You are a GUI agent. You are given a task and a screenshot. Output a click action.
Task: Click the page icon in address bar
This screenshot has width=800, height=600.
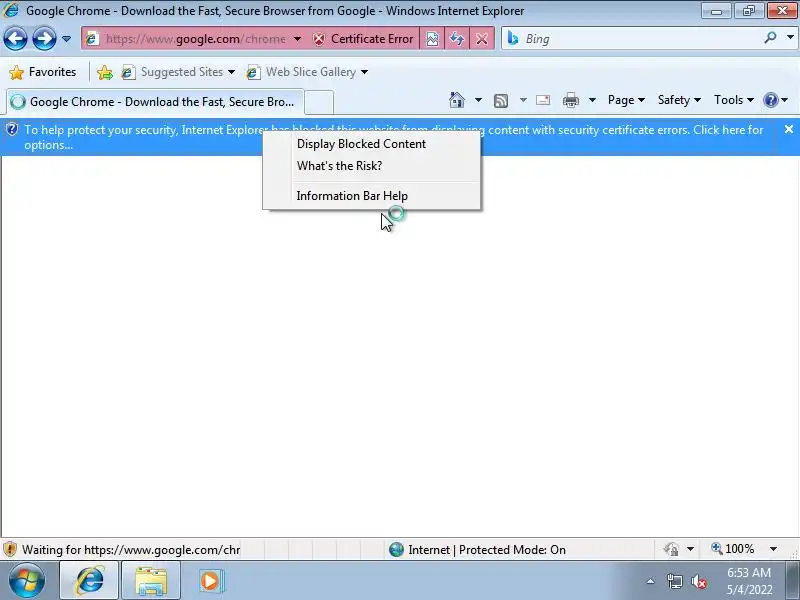(92, 39)
